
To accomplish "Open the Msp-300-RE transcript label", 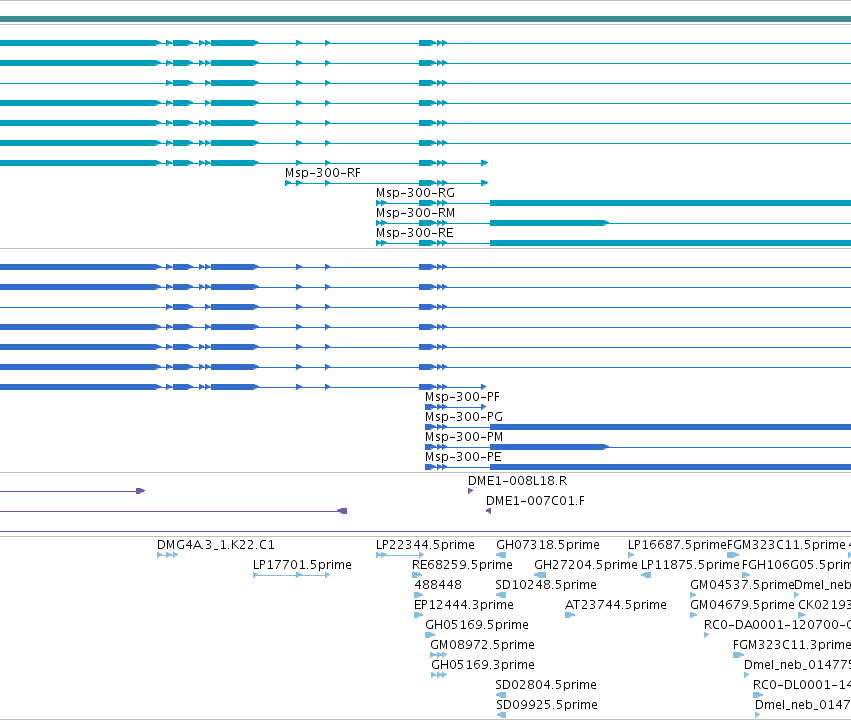I will coord(415,233).
